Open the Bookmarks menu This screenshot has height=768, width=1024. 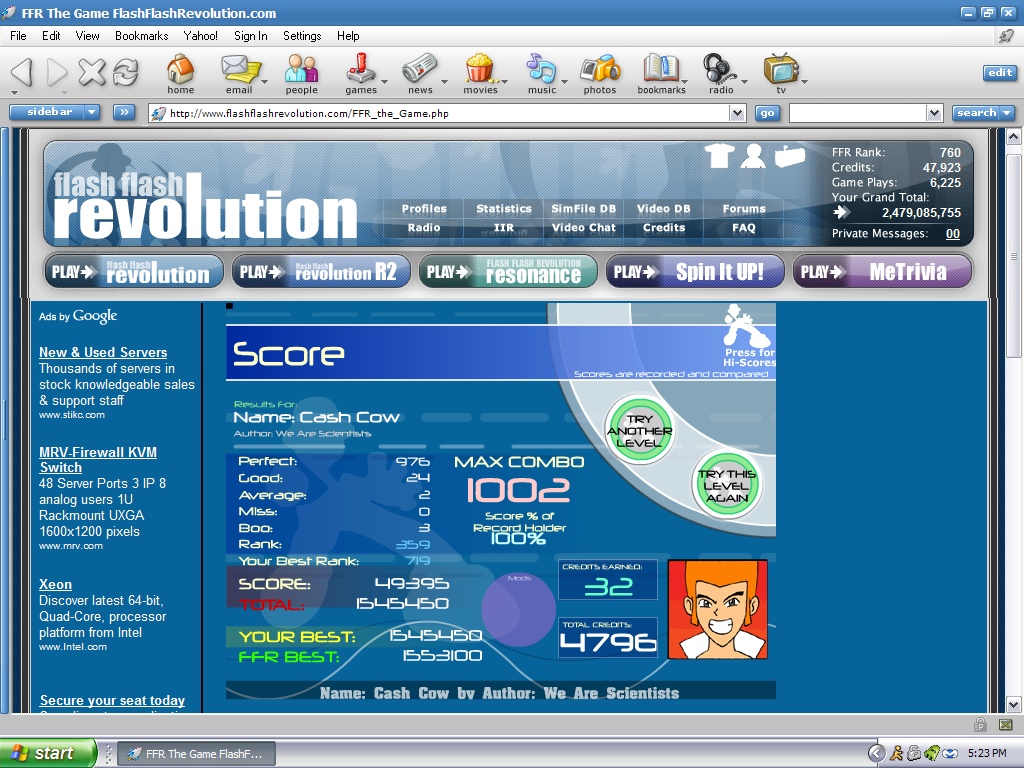coord(142,36)
